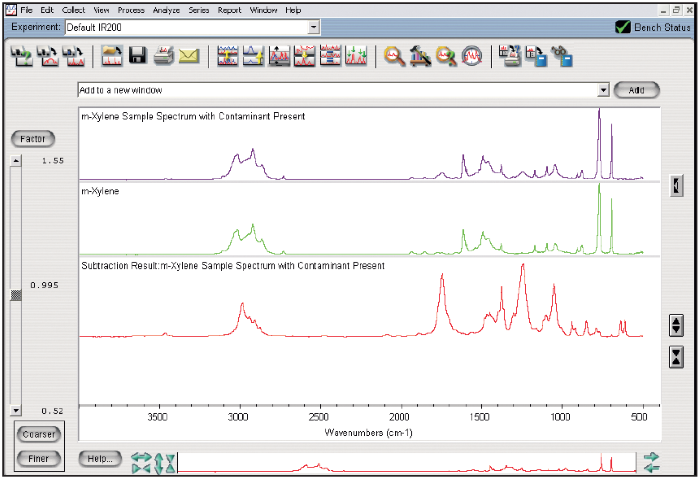
Task: Open the Analyze menu
Action: pyautogui.click(x=166, y=10)
